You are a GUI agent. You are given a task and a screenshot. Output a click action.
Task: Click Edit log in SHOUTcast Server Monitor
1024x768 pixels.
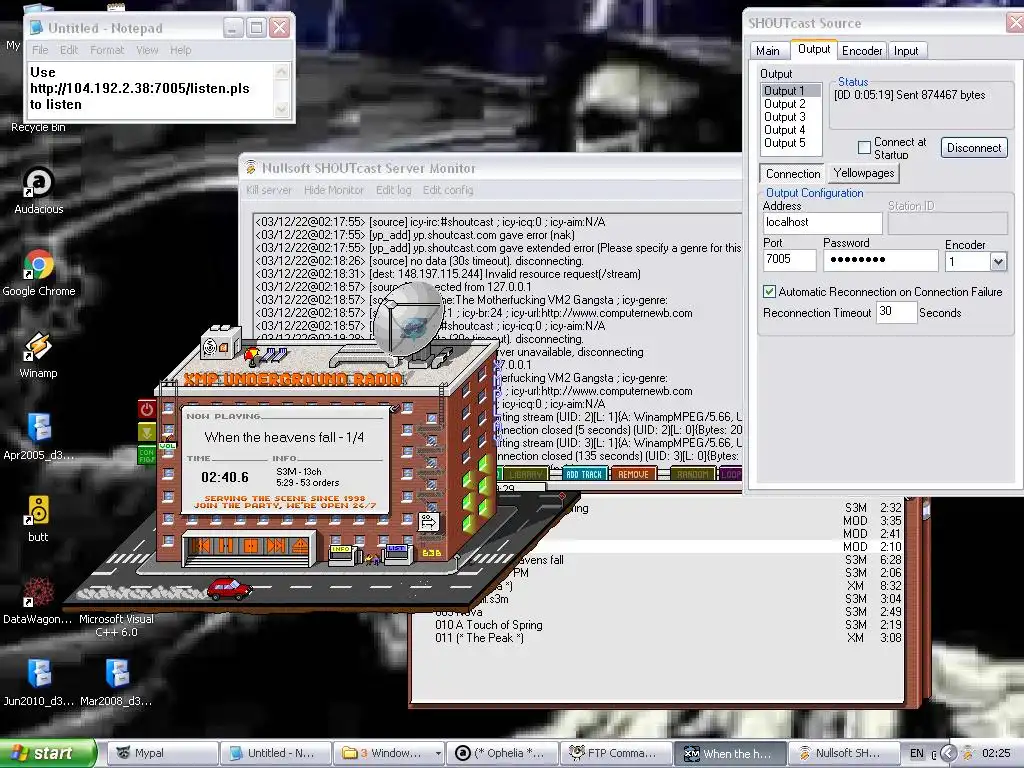pos(393,190)
